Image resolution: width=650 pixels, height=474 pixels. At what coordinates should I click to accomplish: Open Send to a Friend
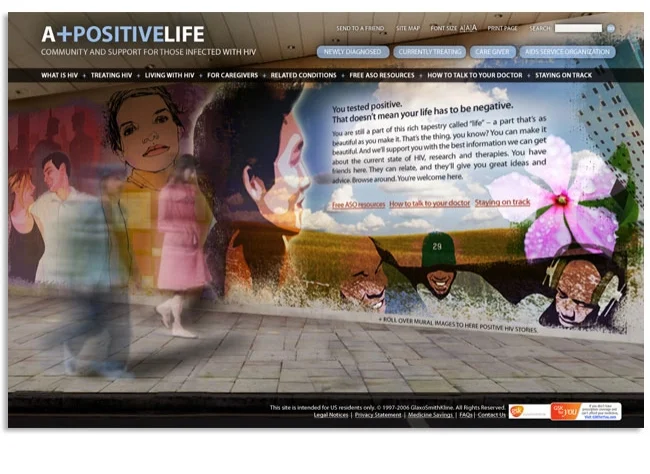coord(360,28)
